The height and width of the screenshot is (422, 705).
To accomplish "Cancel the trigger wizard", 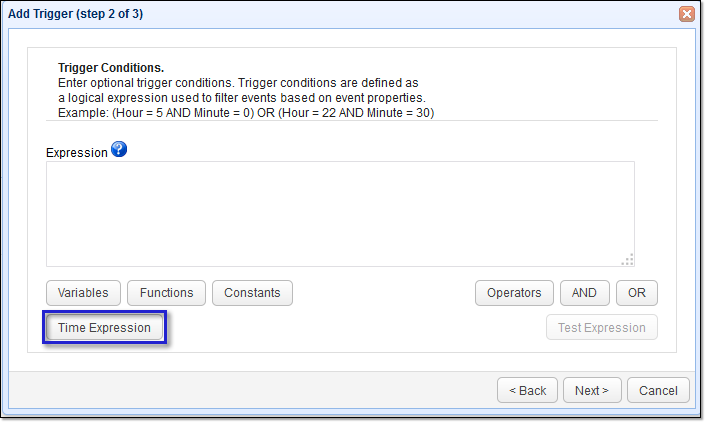I will 658,390.
